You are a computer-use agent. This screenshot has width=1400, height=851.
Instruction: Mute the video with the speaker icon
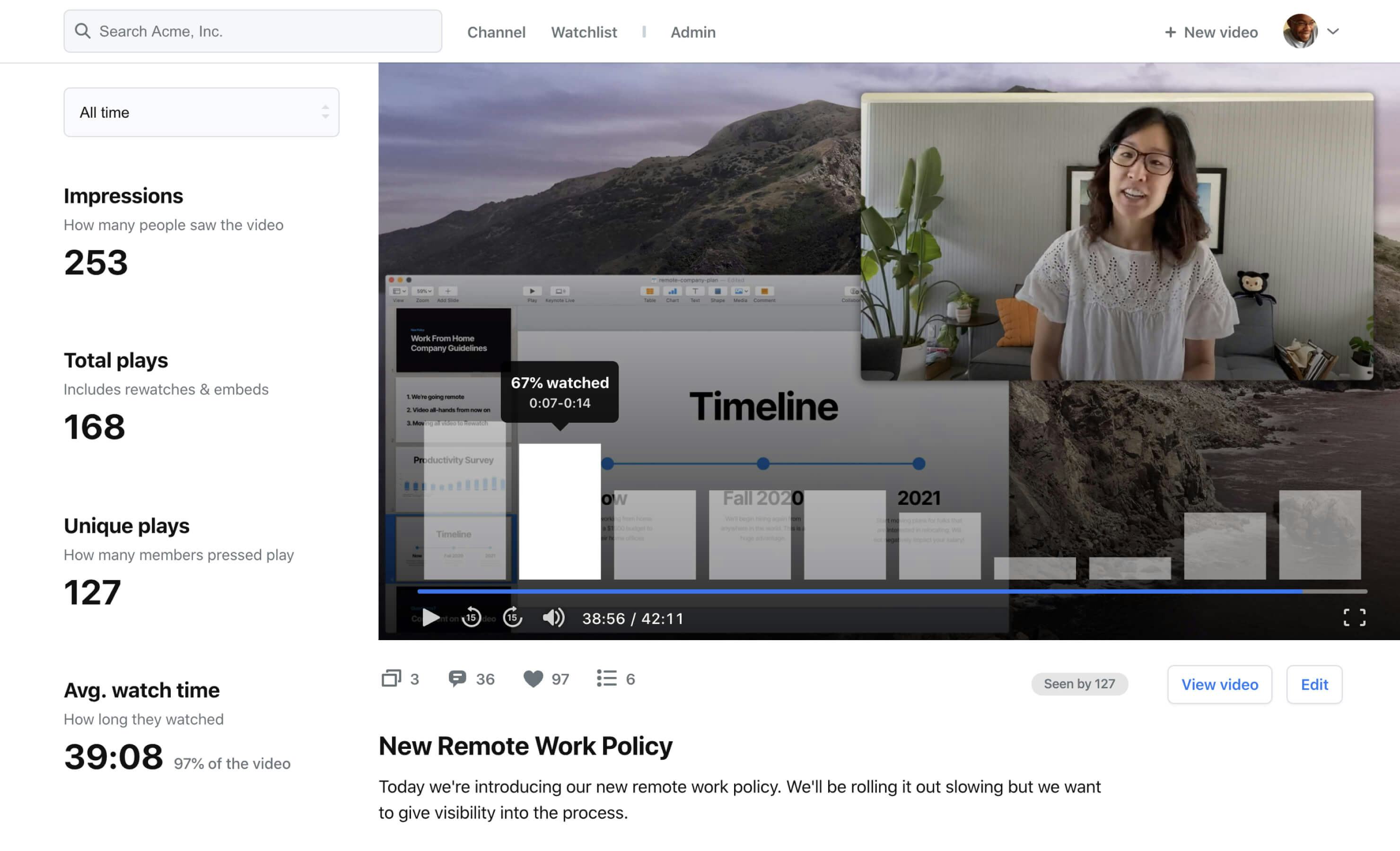[x=553, y=617]
